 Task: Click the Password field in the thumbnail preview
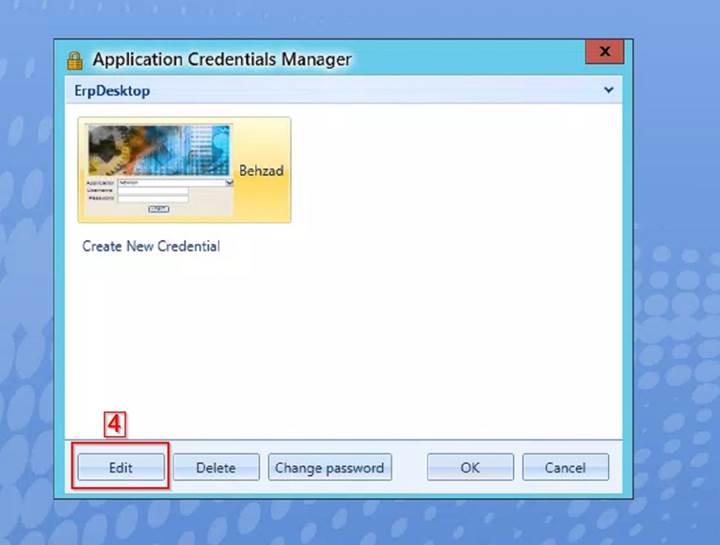pos(152,199)
